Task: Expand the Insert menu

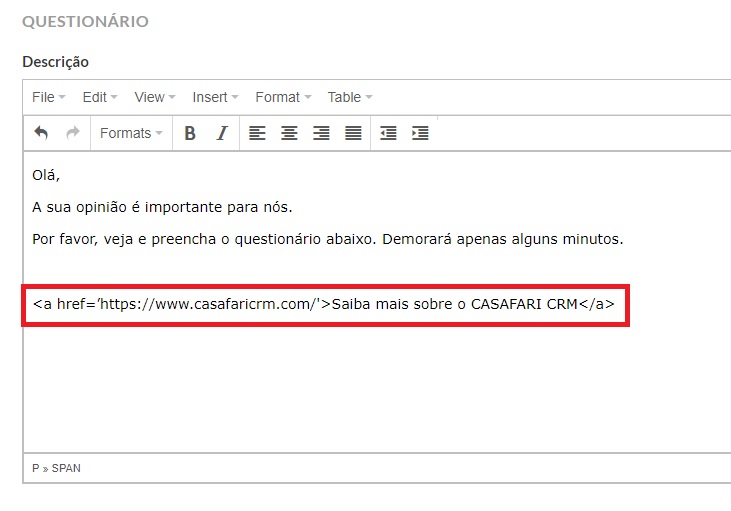Action: (215, 97)
